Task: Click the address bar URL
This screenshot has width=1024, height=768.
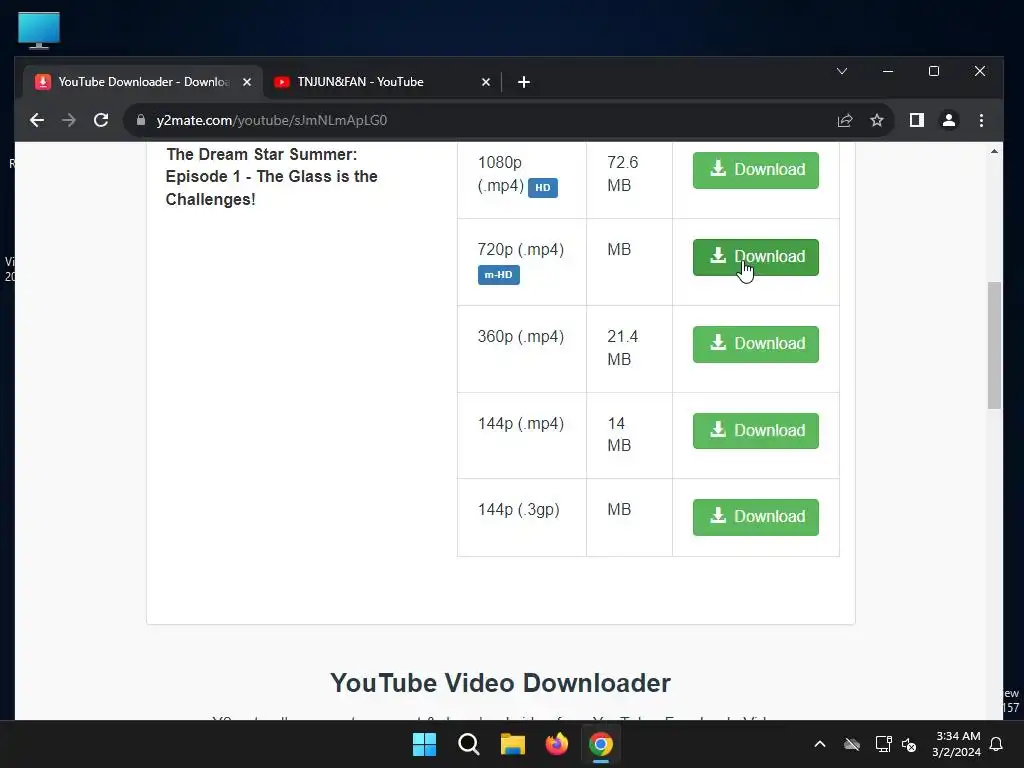Action: 272,120
